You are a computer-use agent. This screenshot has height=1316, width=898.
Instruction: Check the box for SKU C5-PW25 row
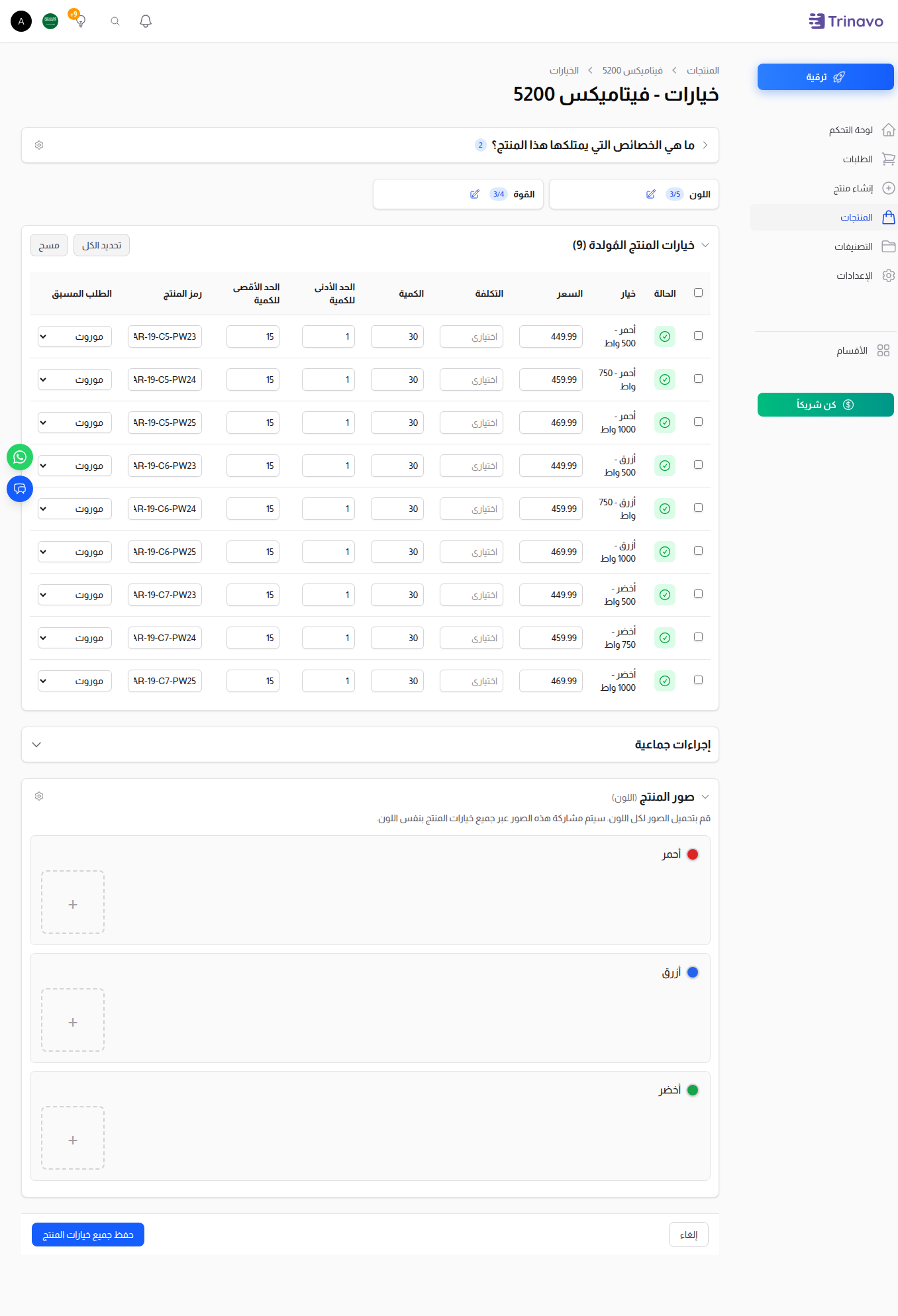(x=698, y=422)
